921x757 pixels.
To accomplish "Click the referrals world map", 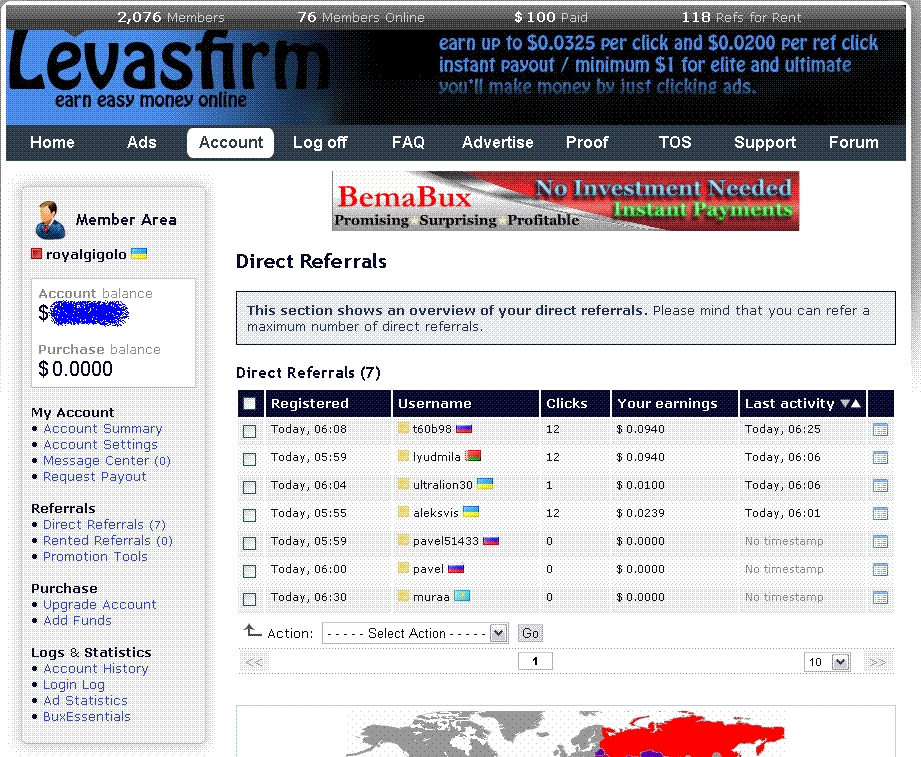I will tap(566, 732).
